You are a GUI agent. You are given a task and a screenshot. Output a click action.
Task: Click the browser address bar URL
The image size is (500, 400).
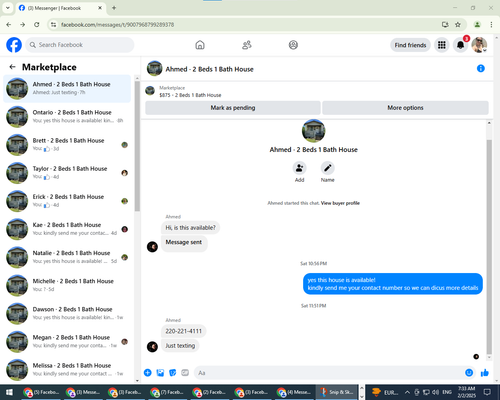tap(117, 25)
